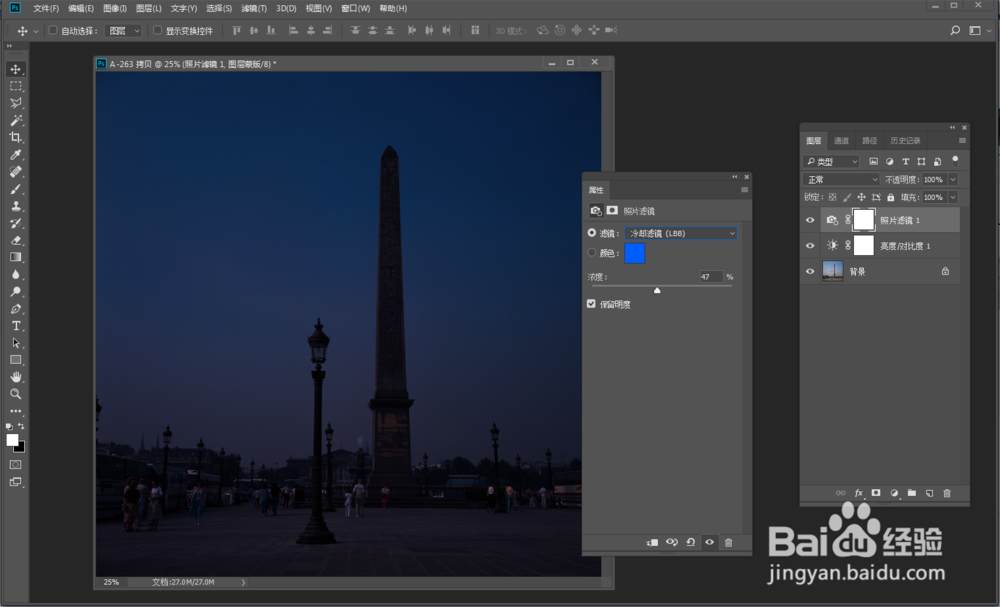
Task: Select the Gradient tool
Action: [x=16, y=257]
